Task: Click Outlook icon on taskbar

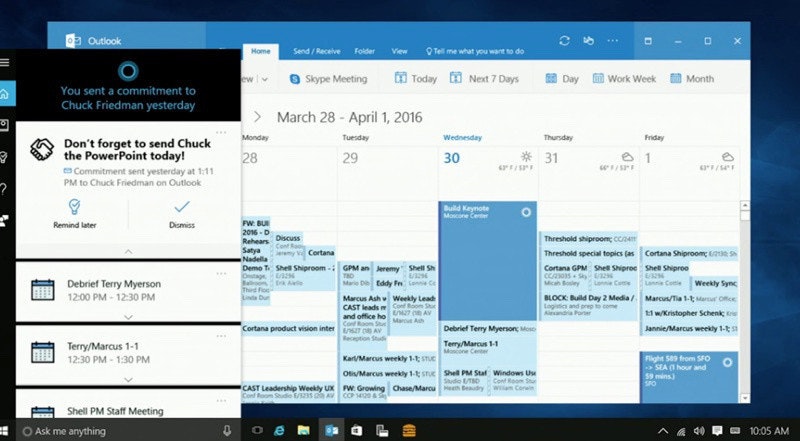Action: pos(332,430)
